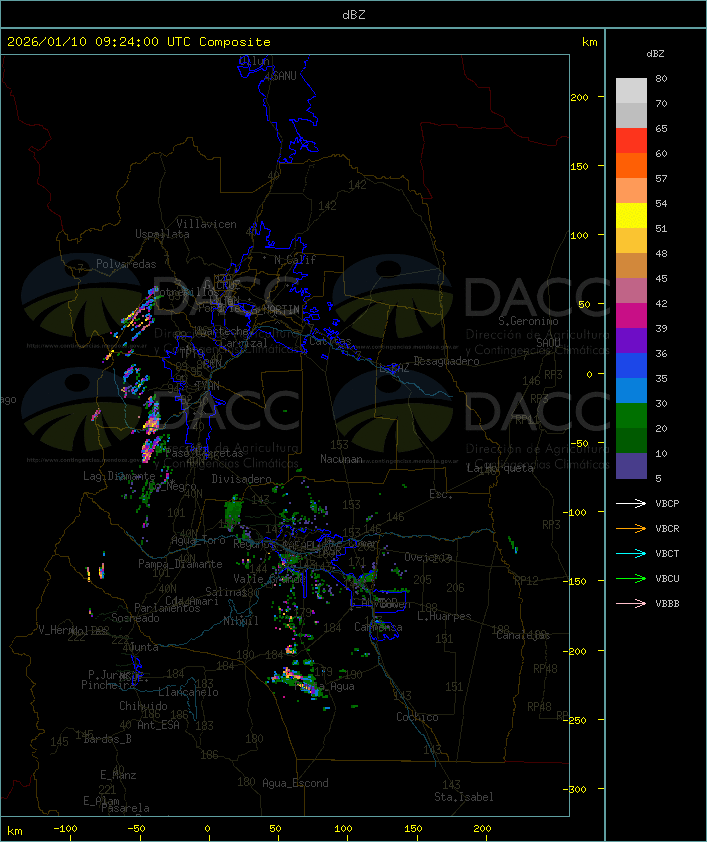This screenshot has width=707, height=842.
Task: Click the green VBCU arrow icon
Action: click(x=631, y=579)
